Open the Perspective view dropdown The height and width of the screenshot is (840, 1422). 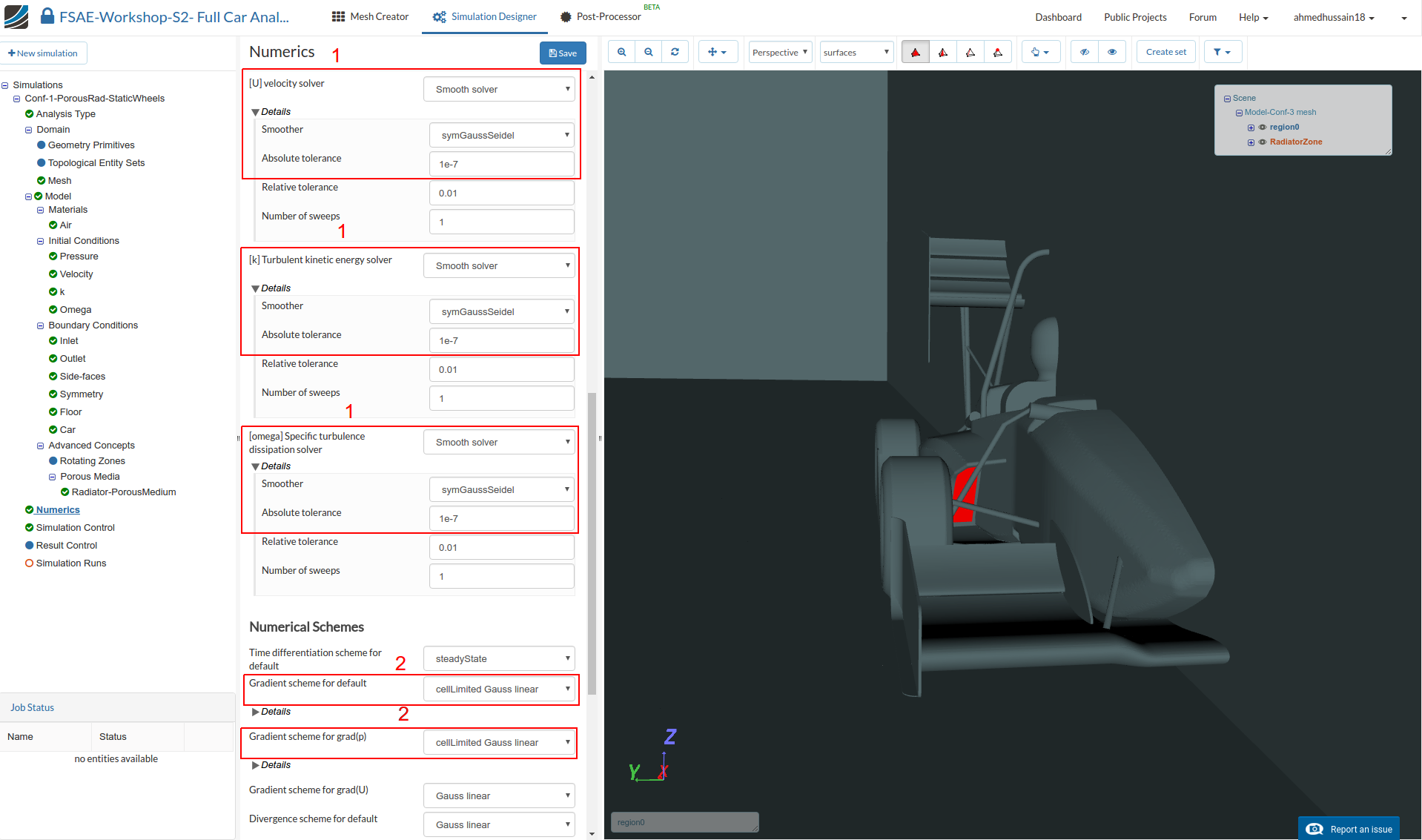pyautogui.click(x=779, y=51)
